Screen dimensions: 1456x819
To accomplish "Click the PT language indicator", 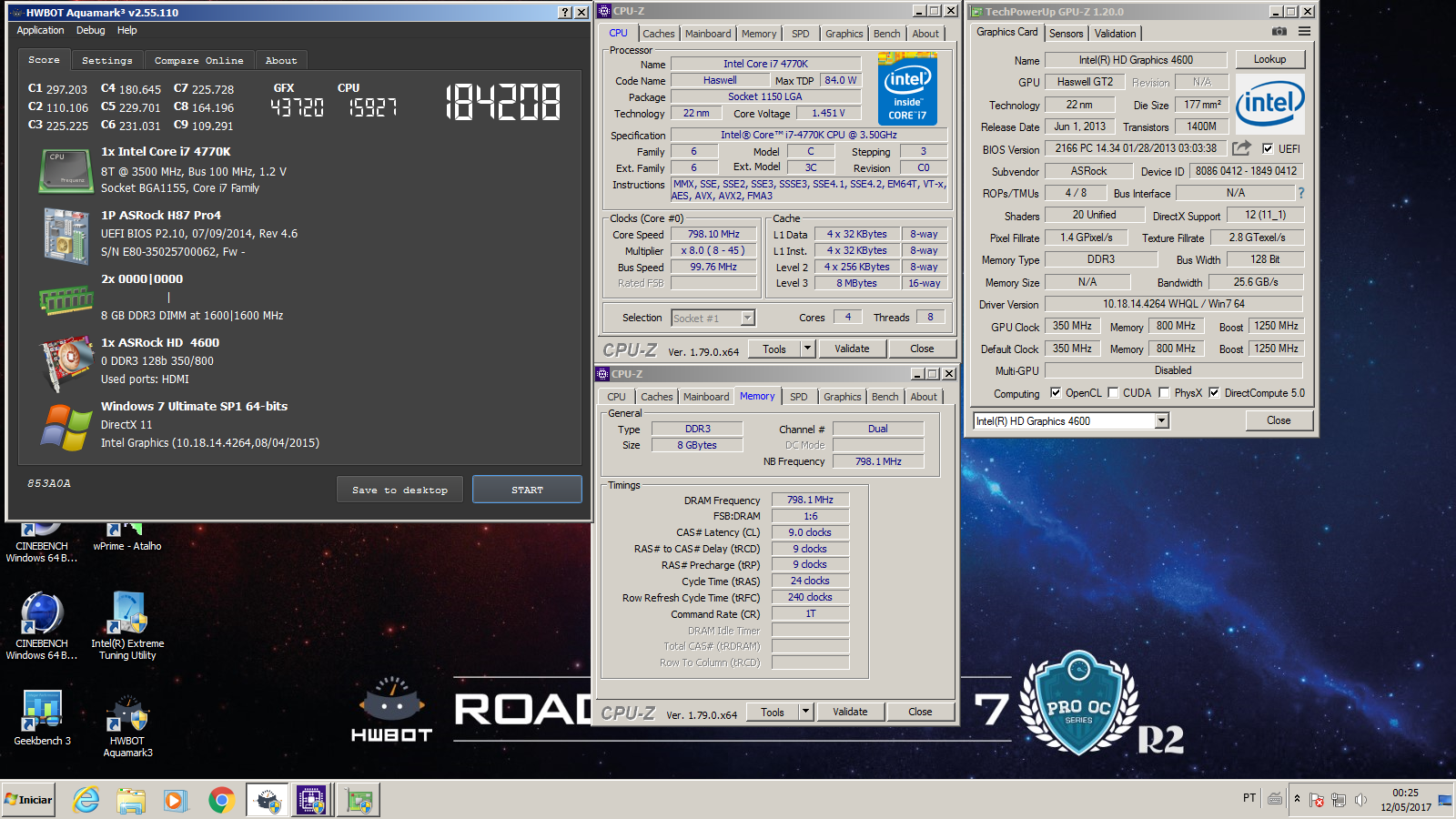I will click(x=1249, y=798).
